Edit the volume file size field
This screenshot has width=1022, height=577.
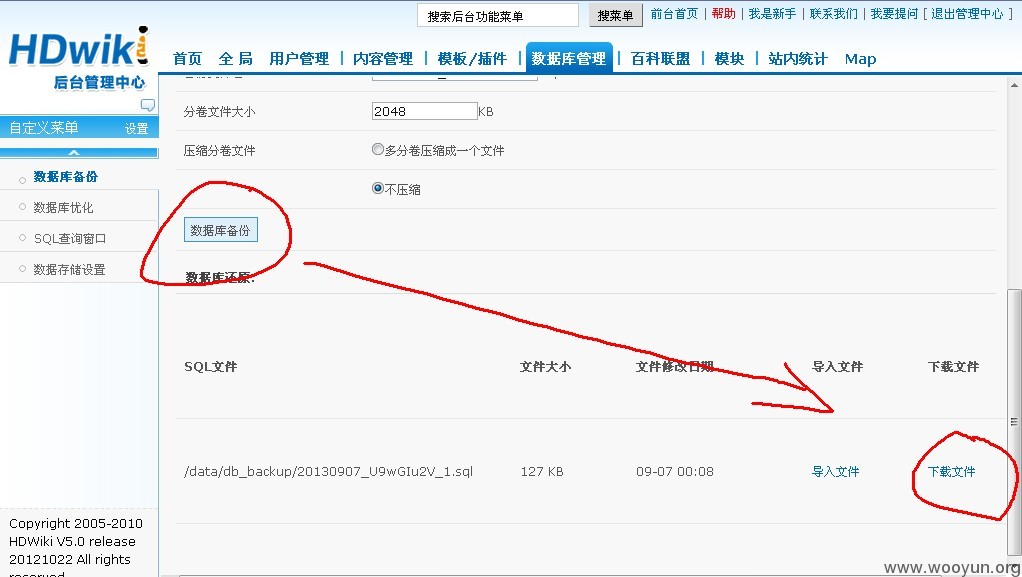pos(424,111)
